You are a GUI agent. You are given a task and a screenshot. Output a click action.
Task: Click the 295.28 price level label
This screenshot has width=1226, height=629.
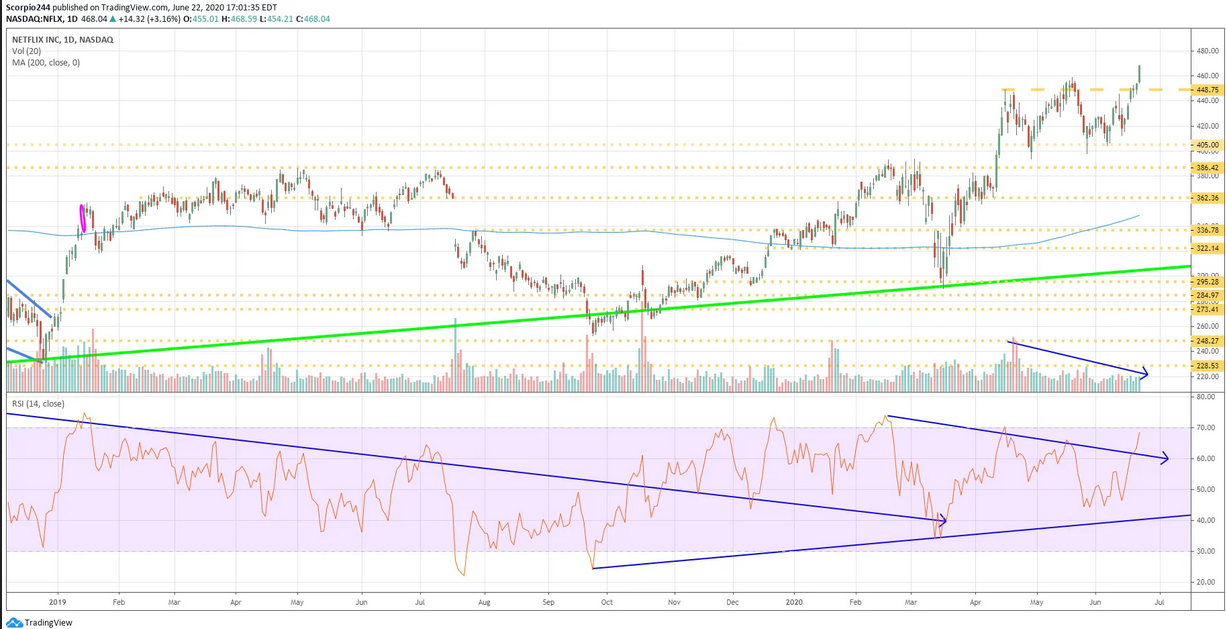tap(1206, 282)
